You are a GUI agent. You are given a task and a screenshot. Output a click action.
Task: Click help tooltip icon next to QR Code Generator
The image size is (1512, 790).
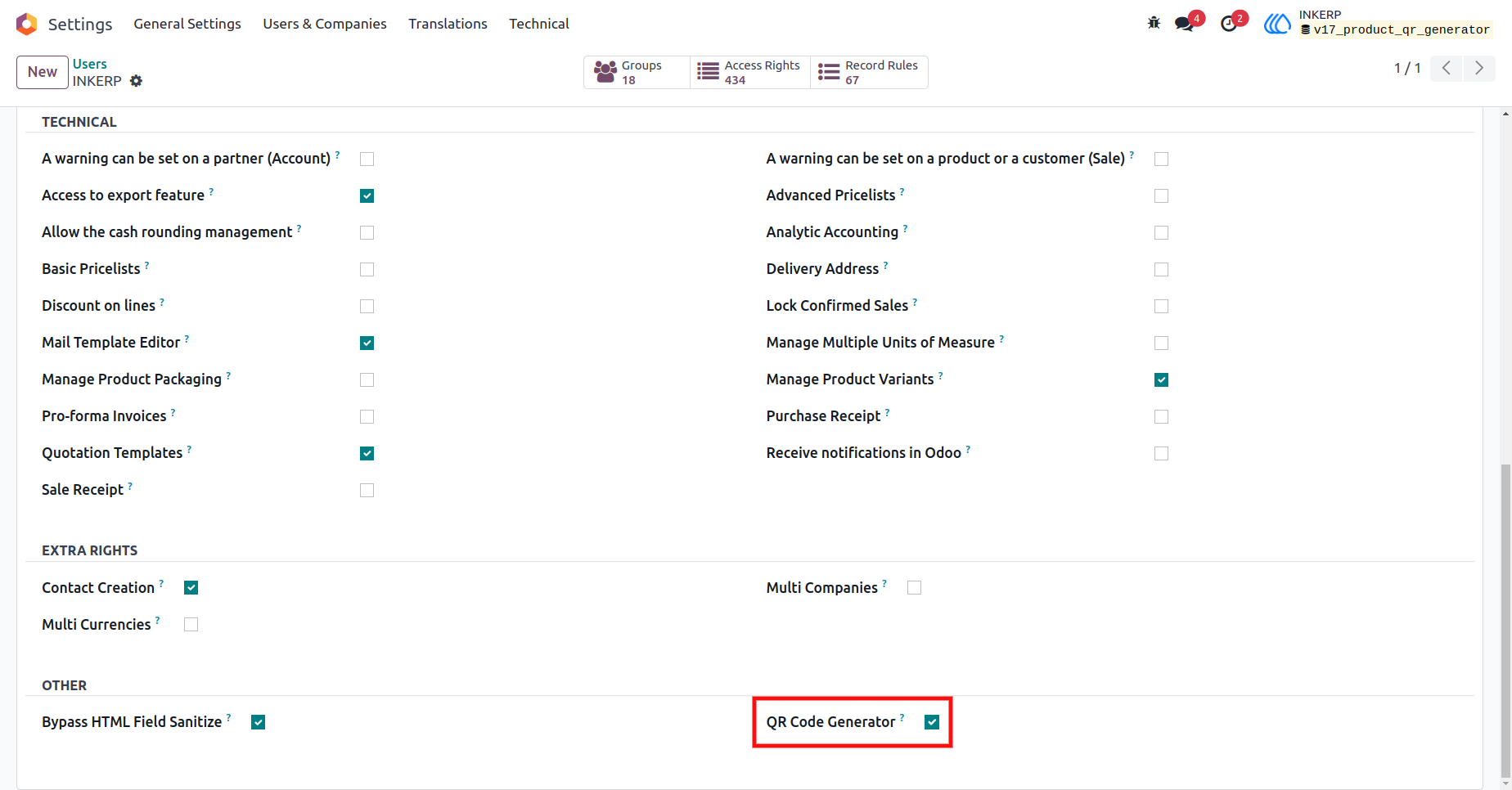902,717
